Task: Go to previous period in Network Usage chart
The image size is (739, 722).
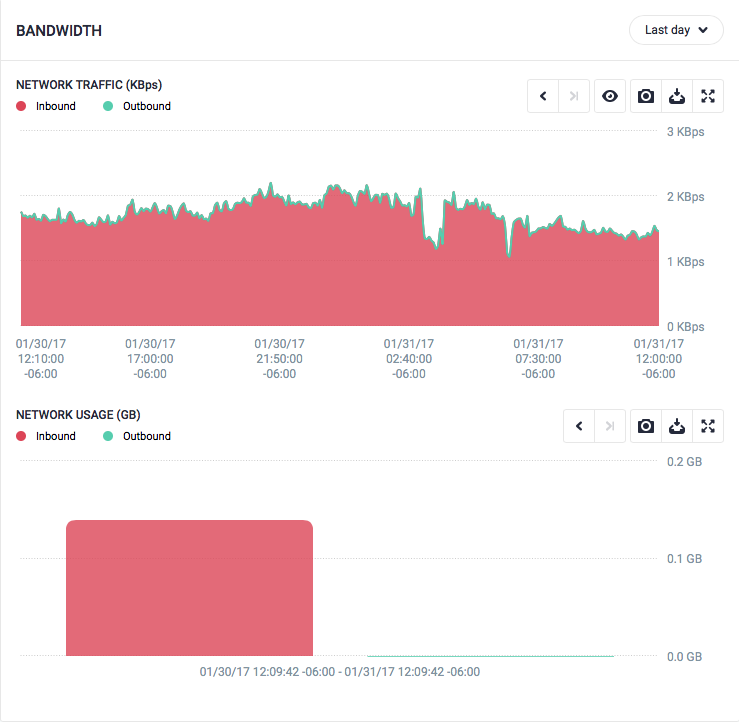Action: click(x=579, y=426)
